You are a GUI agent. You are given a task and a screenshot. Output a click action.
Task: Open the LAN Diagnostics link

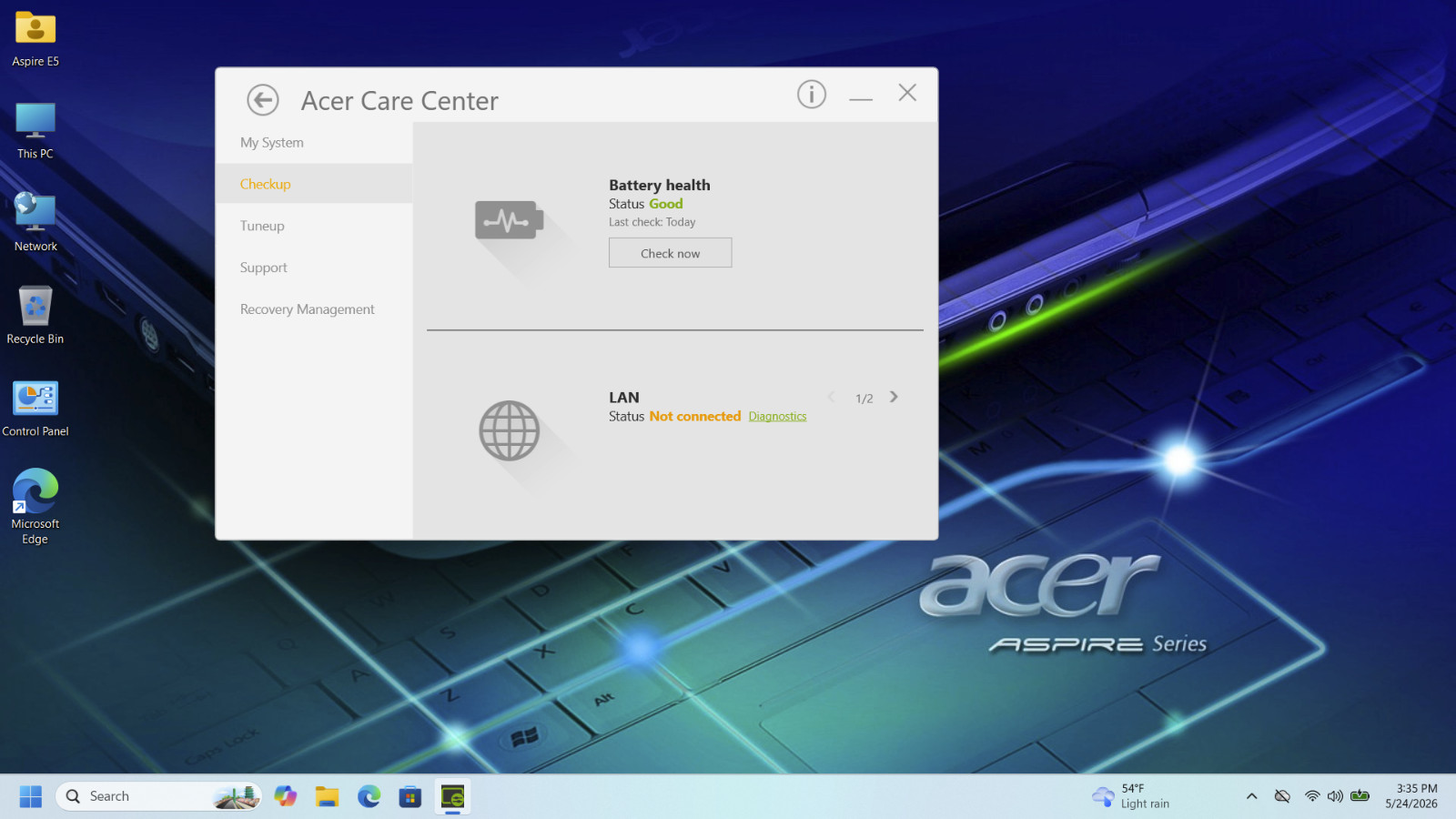click(x=777, y=417)
